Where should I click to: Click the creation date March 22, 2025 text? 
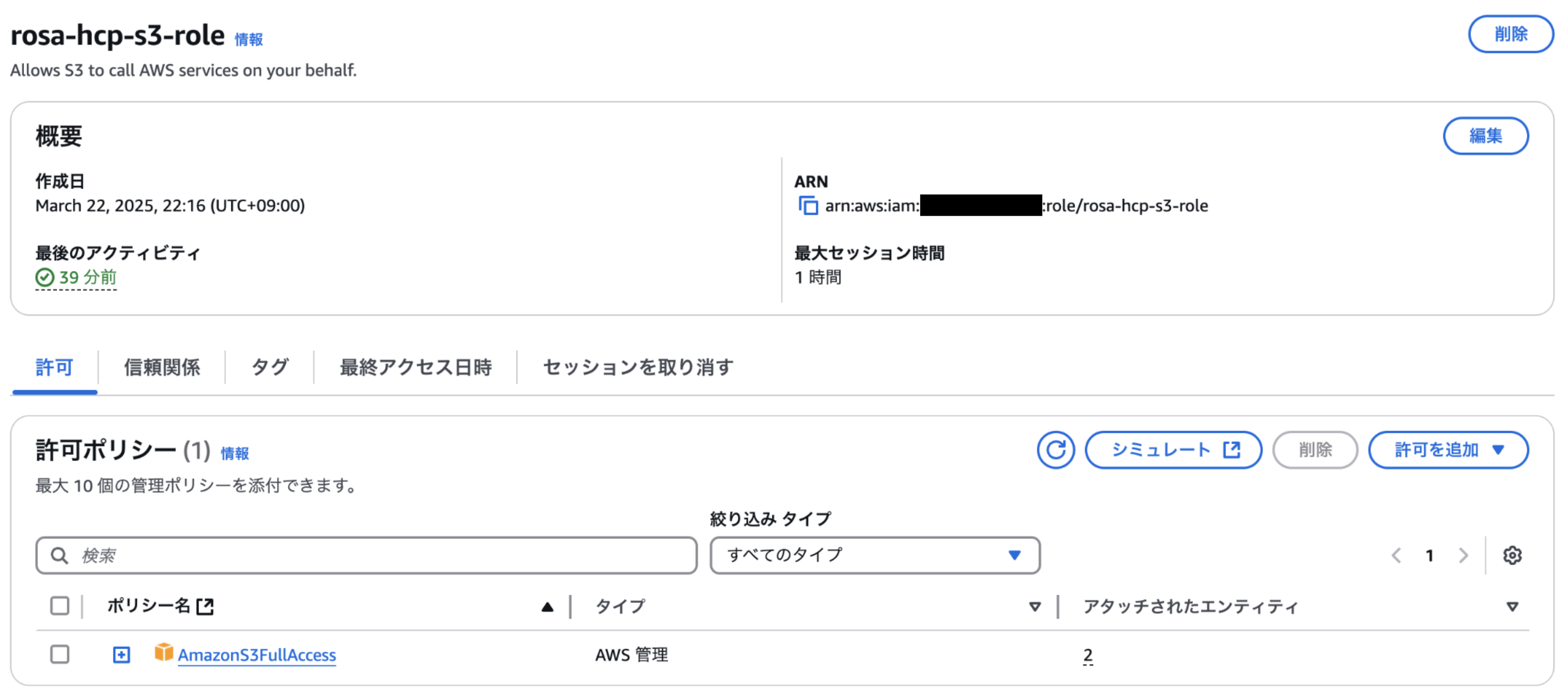point(170,206)
